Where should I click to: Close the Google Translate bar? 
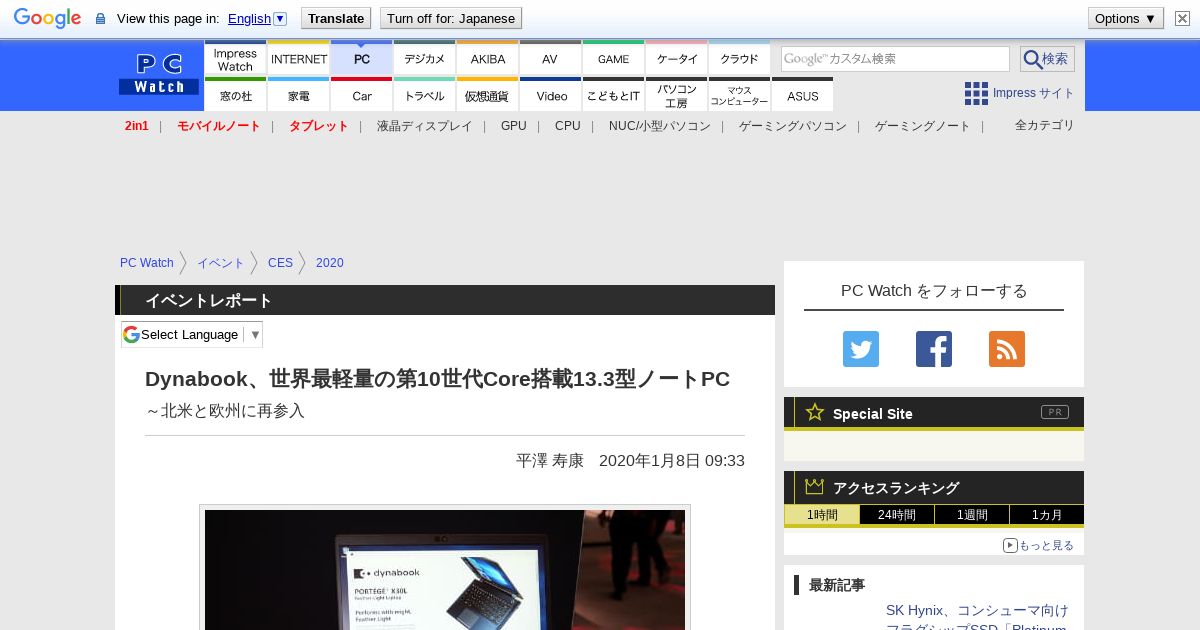tap(1182, 18)
